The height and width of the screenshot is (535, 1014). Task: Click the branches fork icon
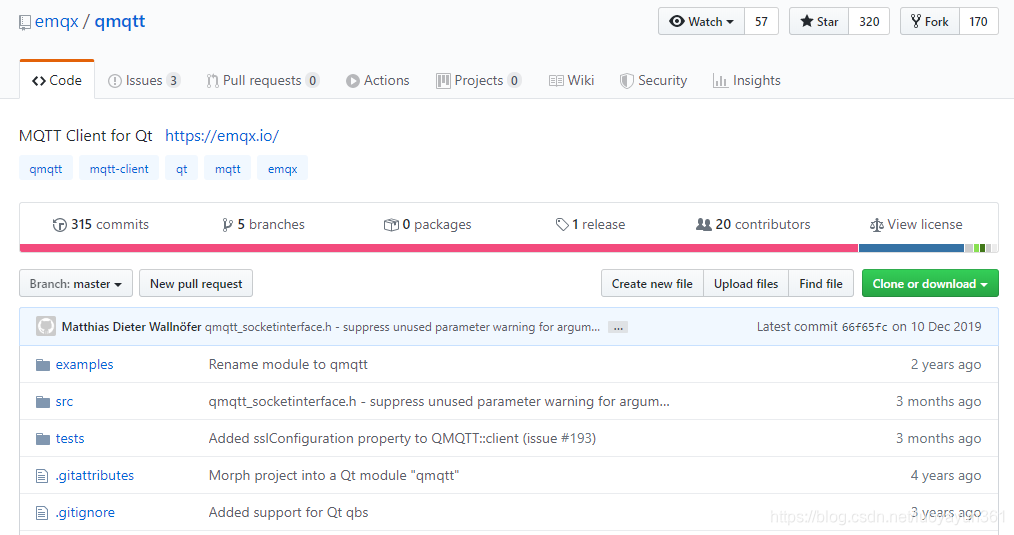227,224
